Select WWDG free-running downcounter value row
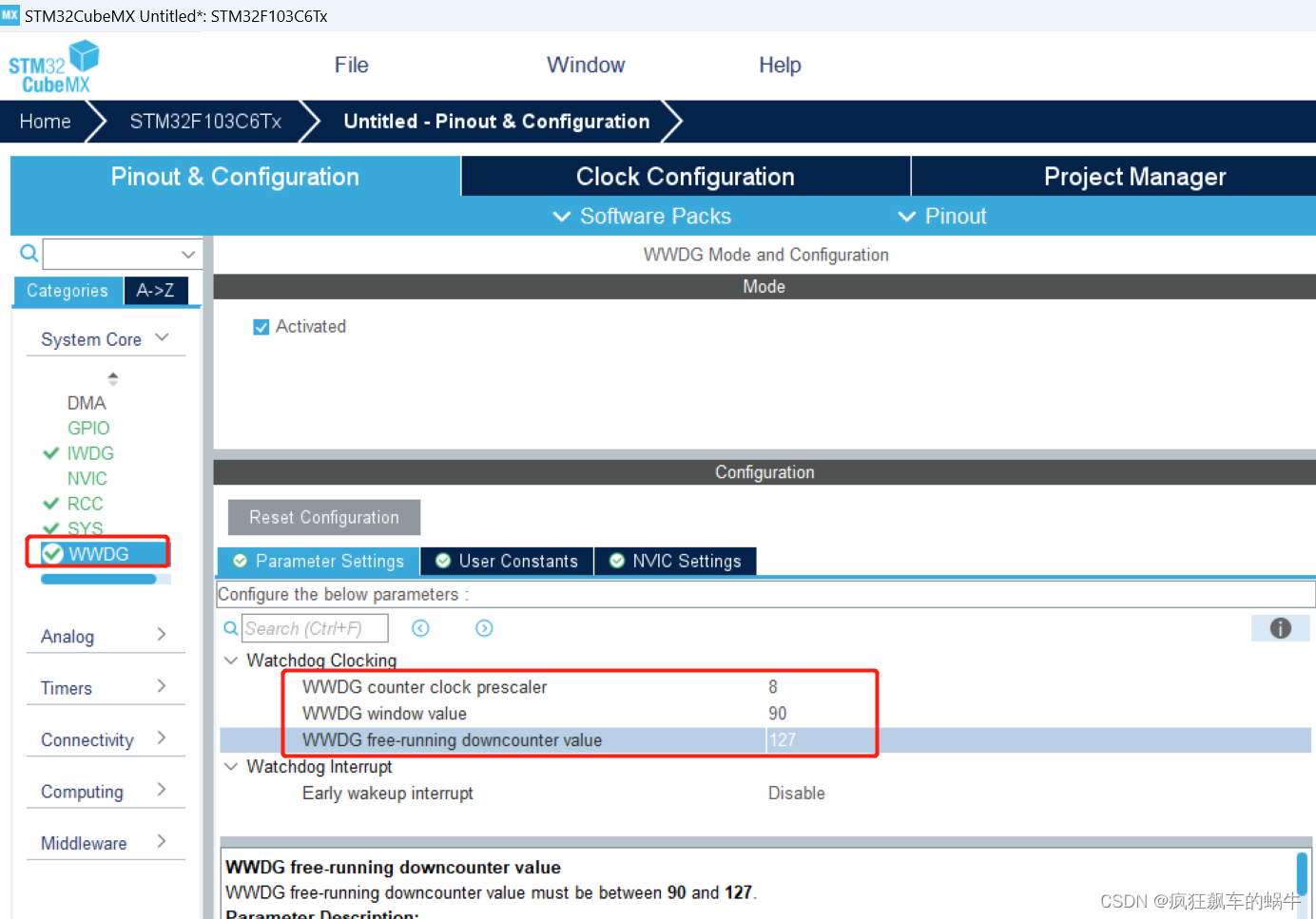 [x=765, y=740]
